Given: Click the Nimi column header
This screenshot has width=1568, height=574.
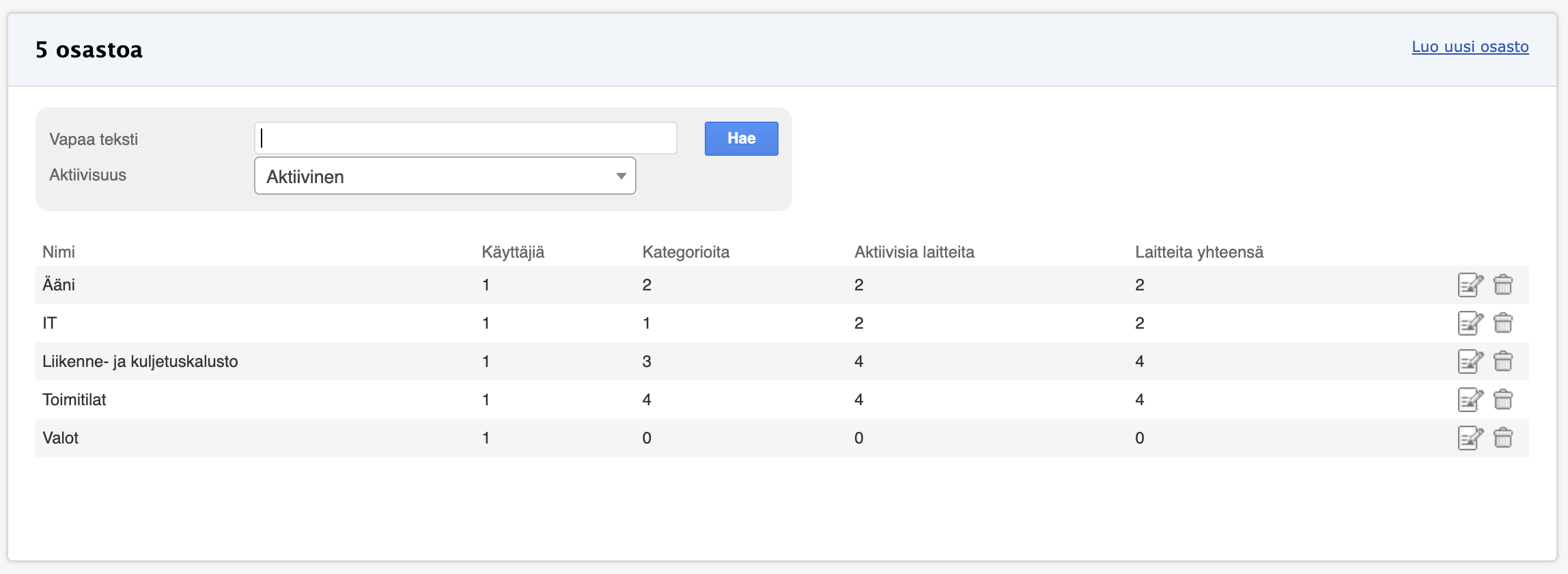Looking at the screenshot, I should [x=59, y=252].
